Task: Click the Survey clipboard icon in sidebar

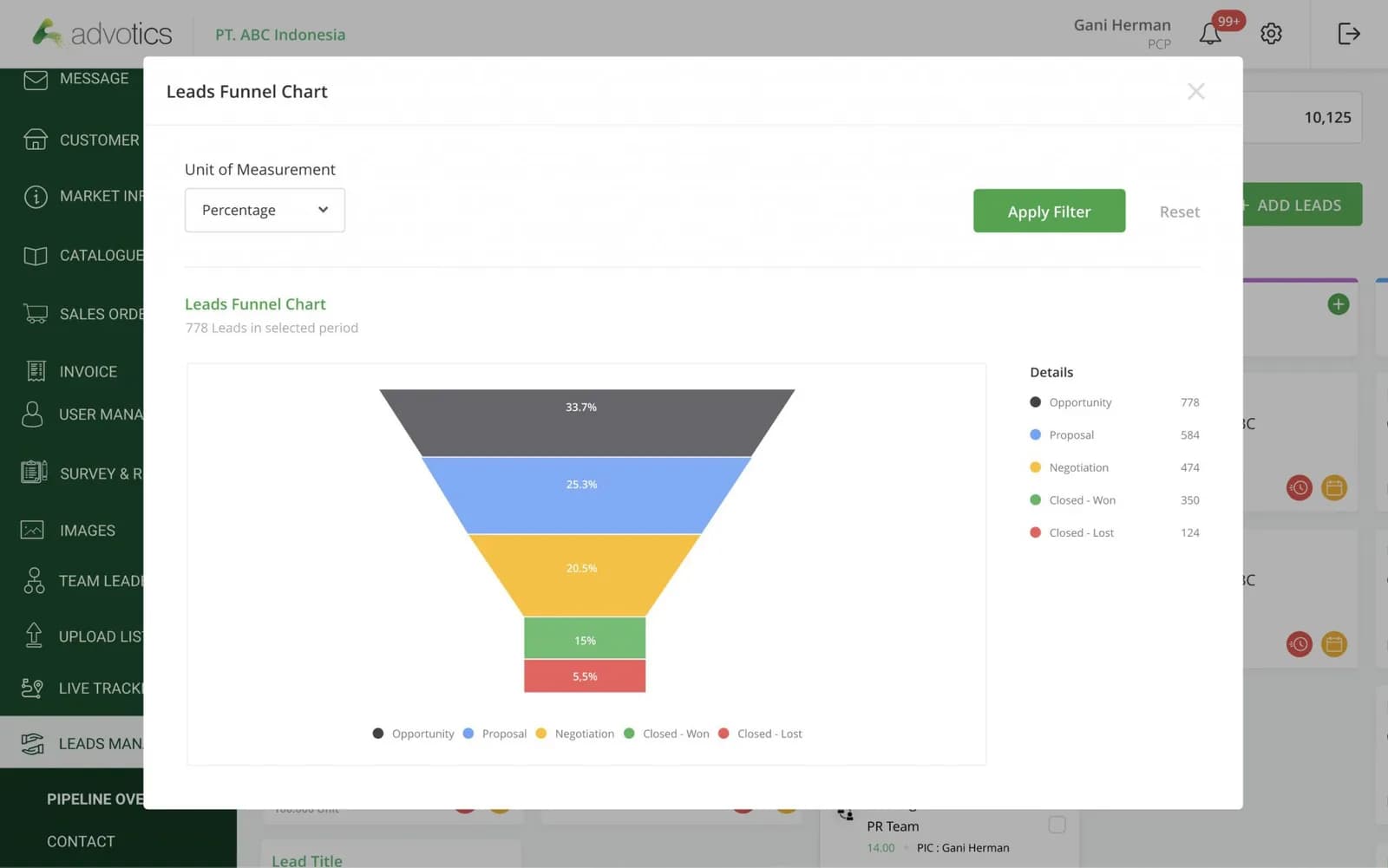Action: click(34, 473)
